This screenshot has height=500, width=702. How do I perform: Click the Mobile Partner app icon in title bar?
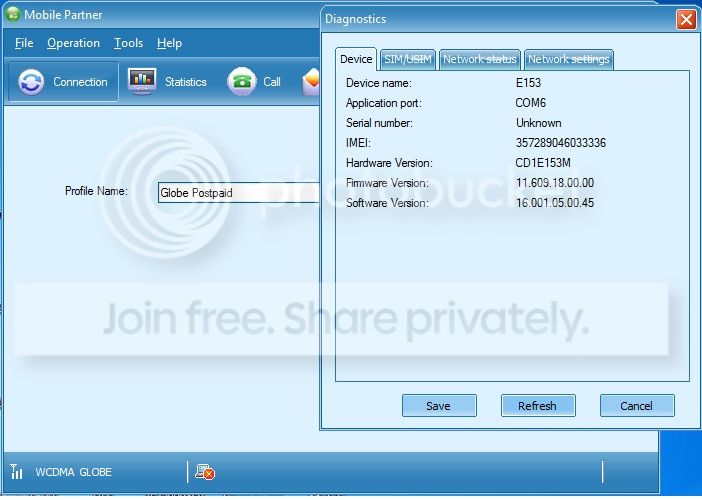tap(13, 14)
